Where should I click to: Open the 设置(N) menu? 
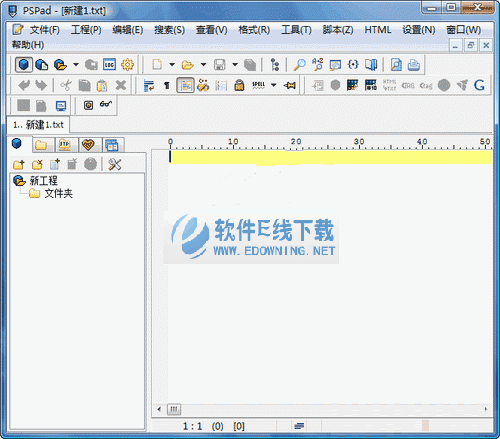419,30
